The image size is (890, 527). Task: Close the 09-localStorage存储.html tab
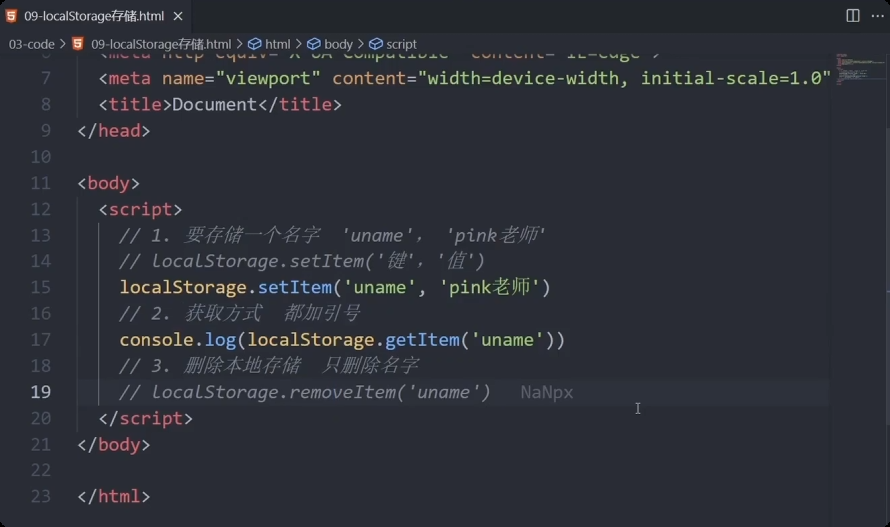pos(178,16)
